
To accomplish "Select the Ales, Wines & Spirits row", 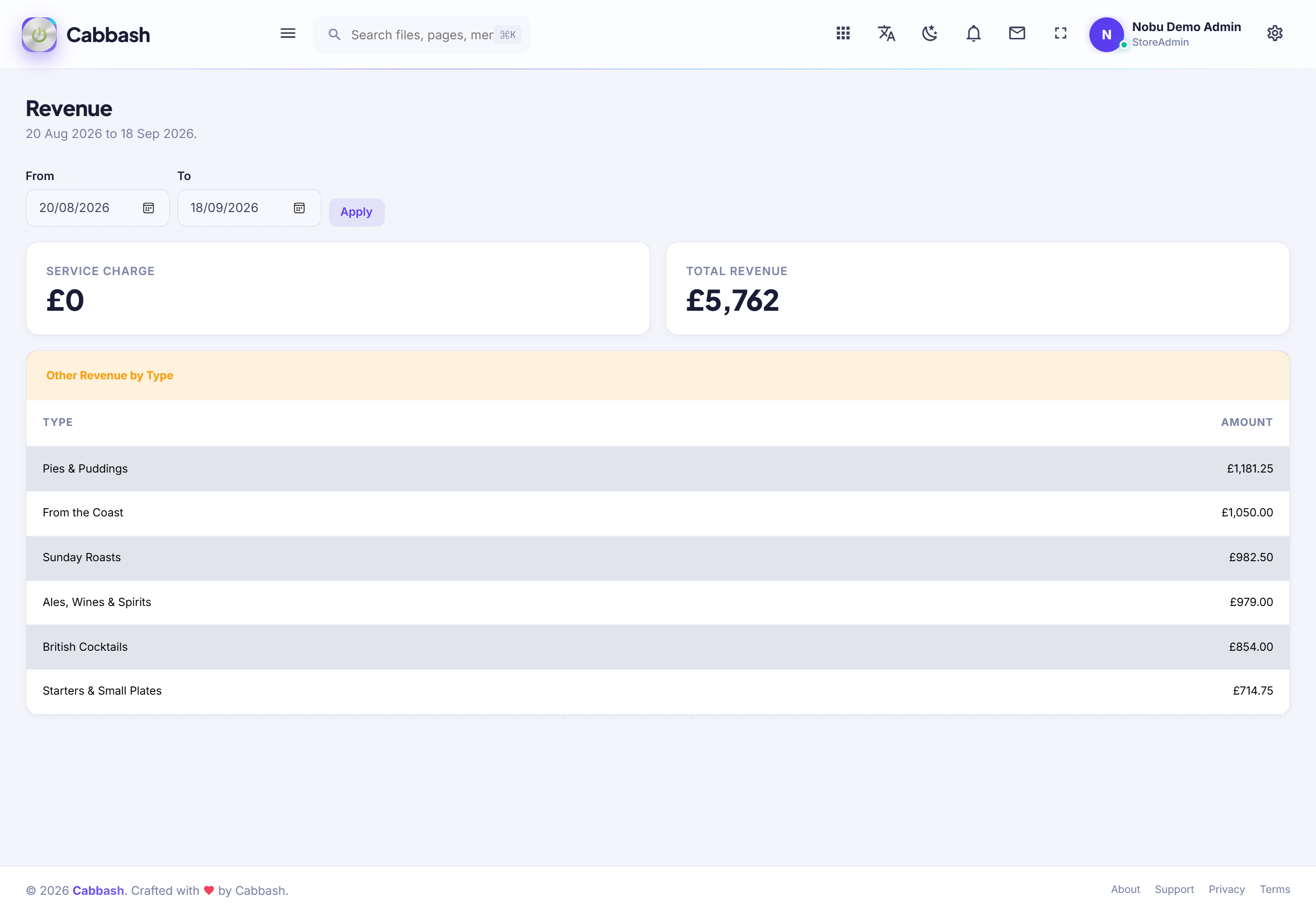I will tap(658, 602).
